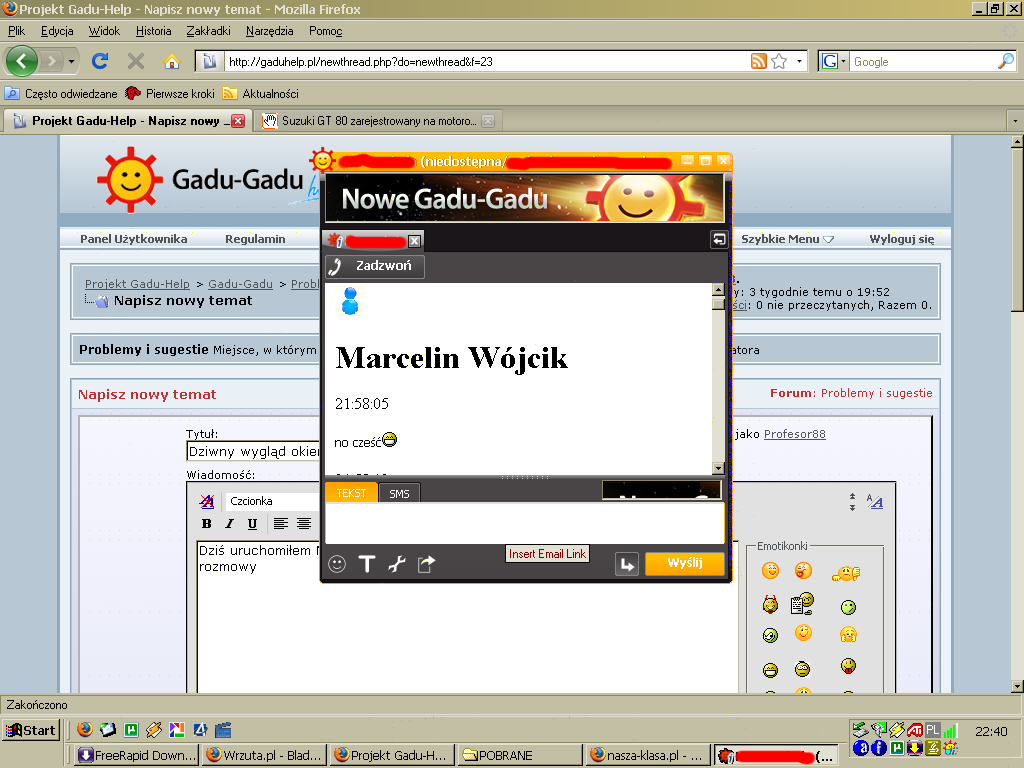Select the SMS tab in the chat window
1024x768 pixels.
coord(399,494)
